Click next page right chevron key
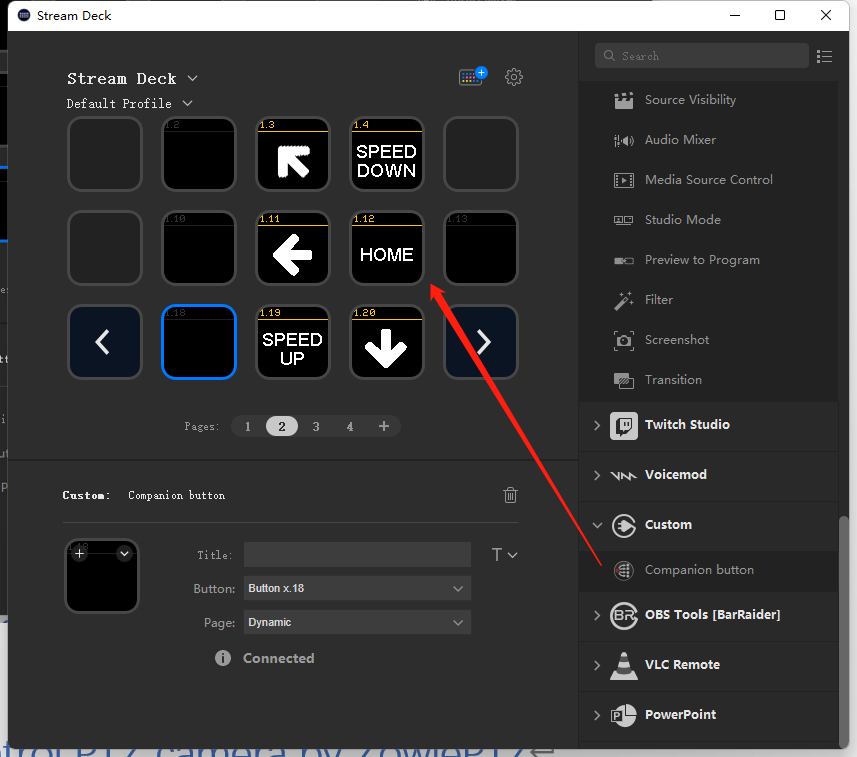This screenshot has height=757, width=857. [x=481, y=342]
